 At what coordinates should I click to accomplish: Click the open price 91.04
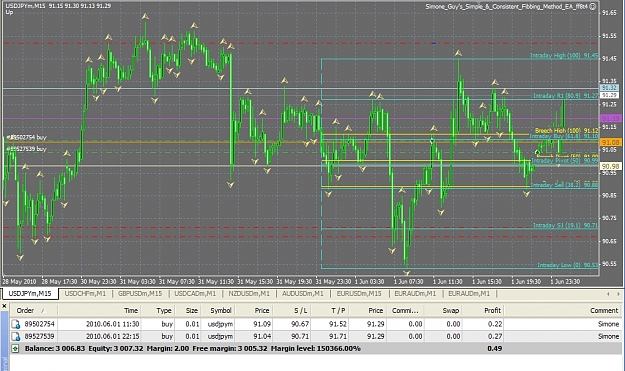262,336
